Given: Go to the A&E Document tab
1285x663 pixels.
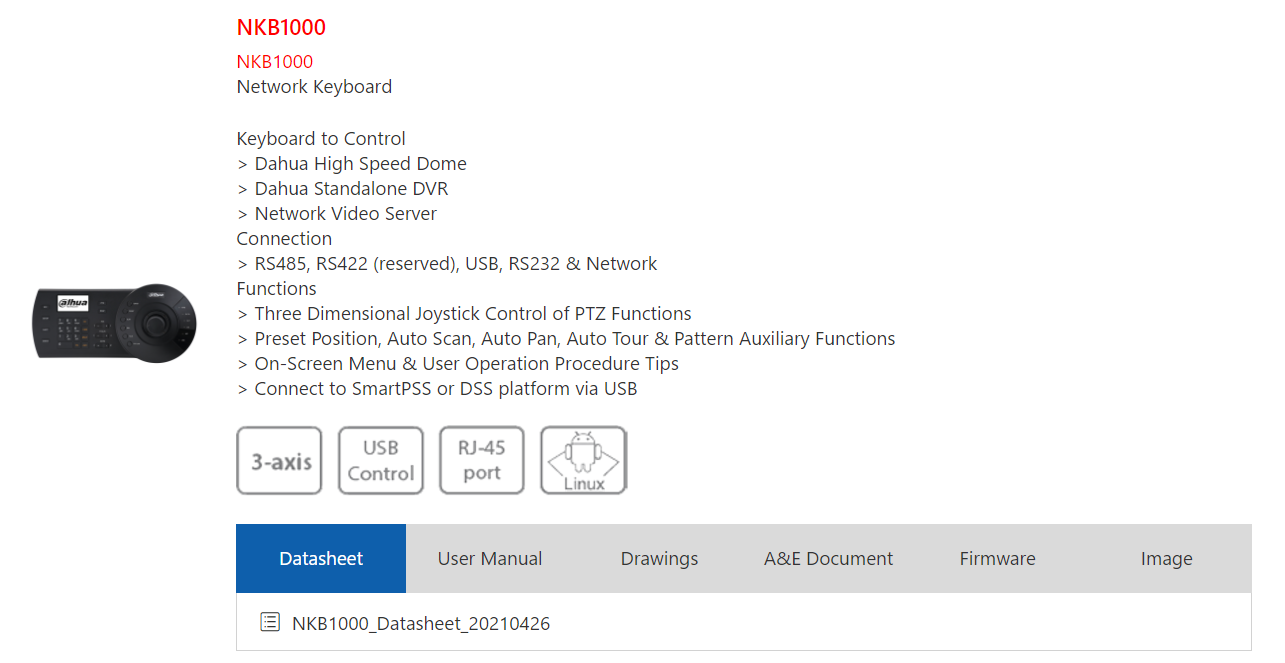Looking at the screenshot, I should tap(828, 559).
